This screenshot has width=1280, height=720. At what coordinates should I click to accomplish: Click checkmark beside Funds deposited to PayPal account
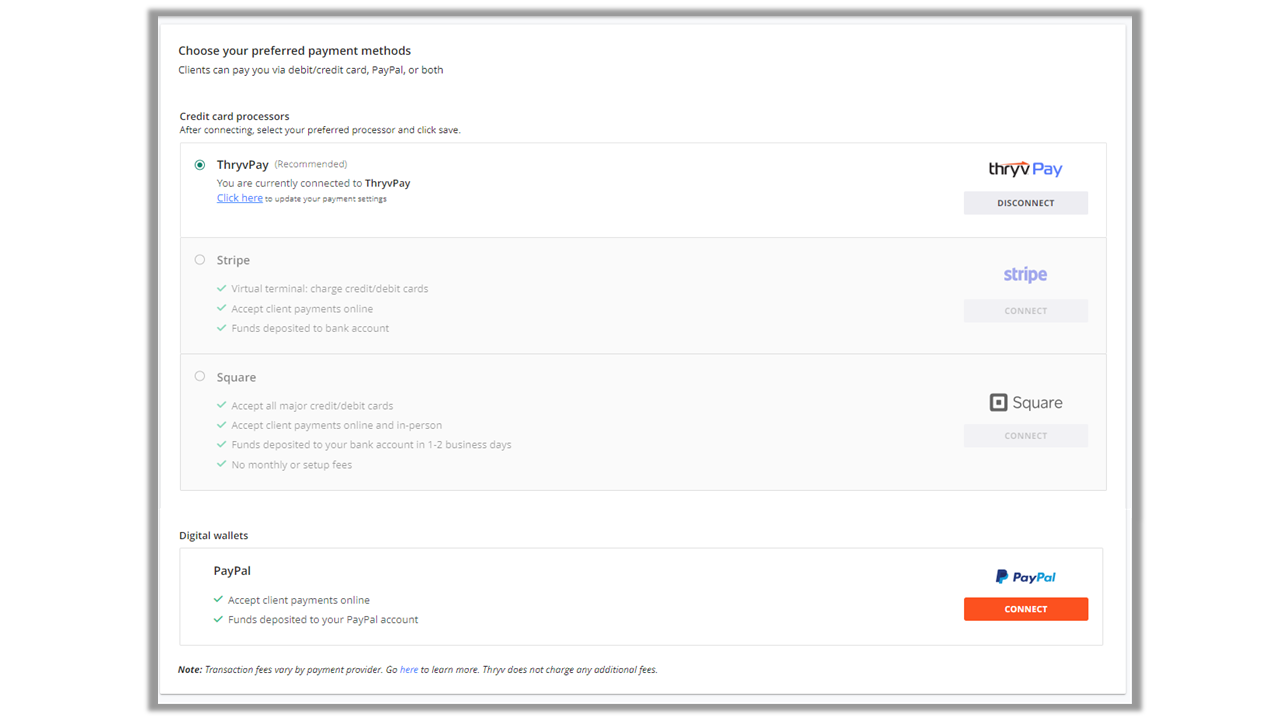[x=218, y=620]
